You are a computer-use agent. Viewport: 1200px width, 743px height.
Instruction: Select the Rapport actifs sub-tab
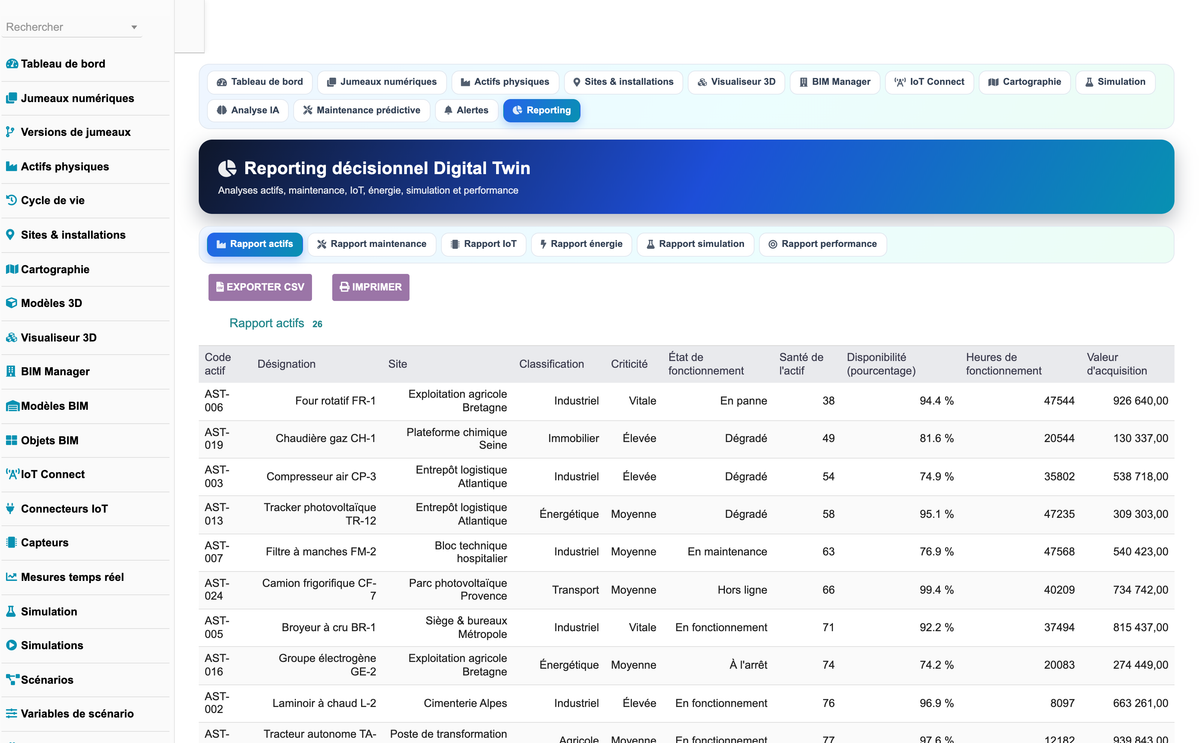(x=255, y=244)
